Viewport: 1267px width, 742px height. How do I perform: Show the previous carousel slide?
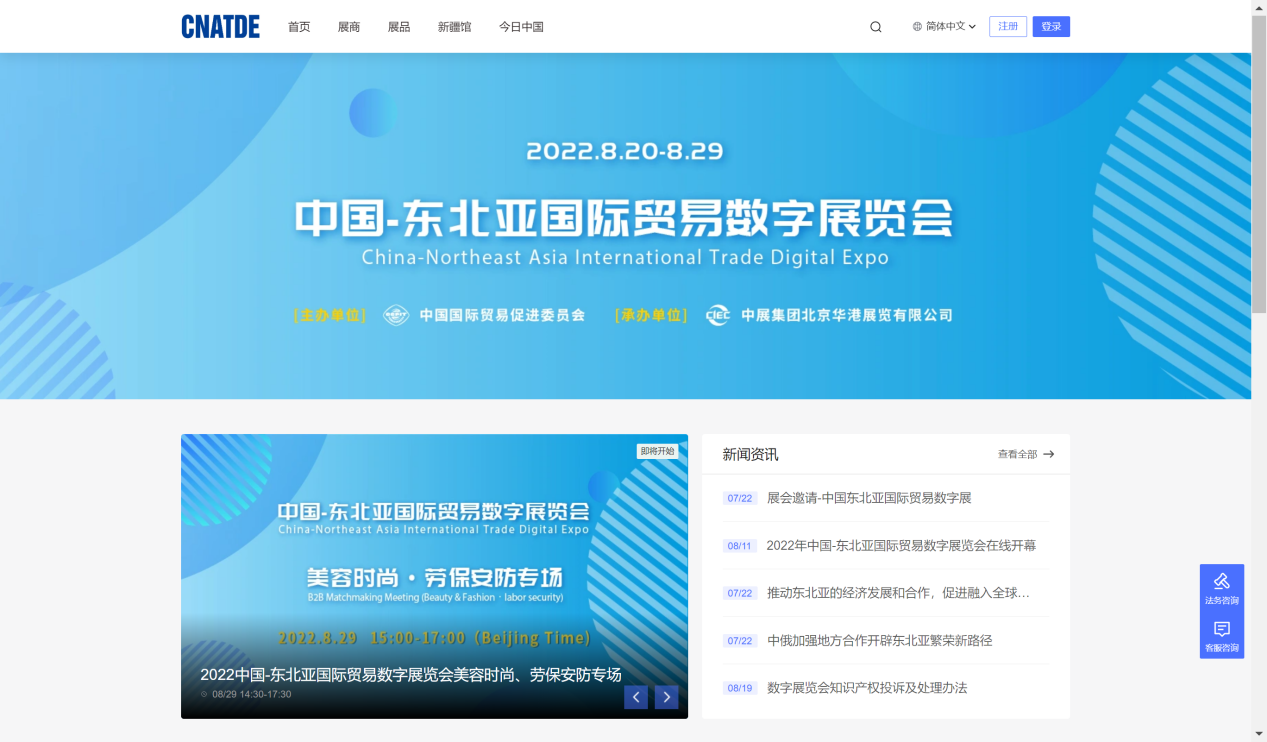pyautogui.click(x=636, y=697)
